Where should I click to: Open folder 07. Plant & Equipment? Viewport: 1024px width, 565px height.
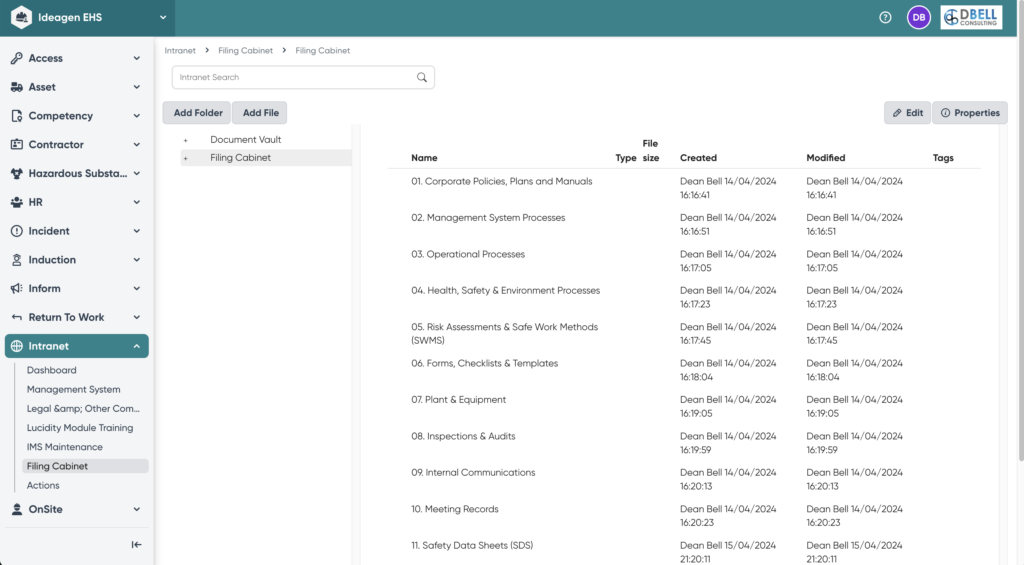pos(458,400)
